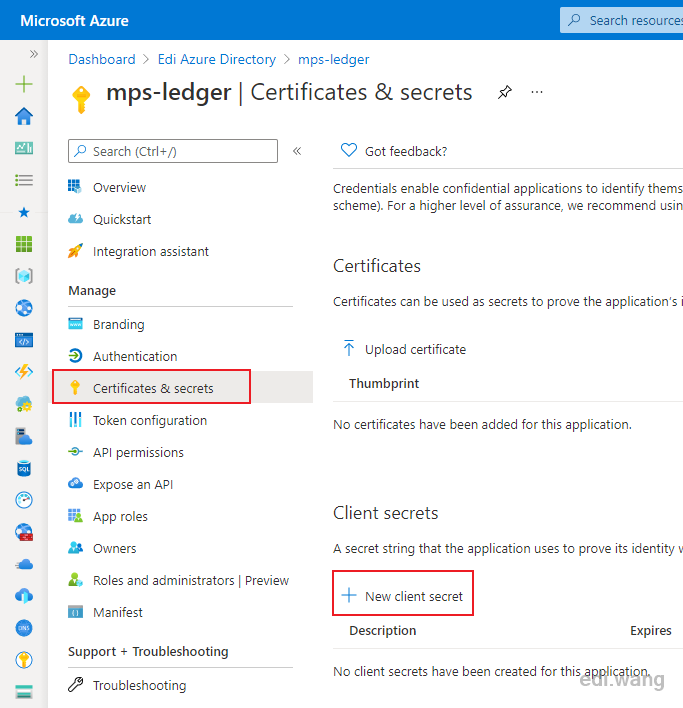Open the DNS zones icon

24,628
